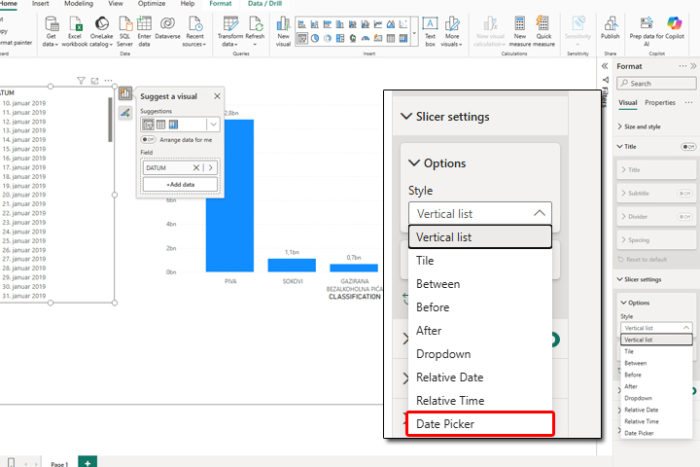Switch to the Modeling tab
Screen dimensions: 700x467
coord(79,4)
